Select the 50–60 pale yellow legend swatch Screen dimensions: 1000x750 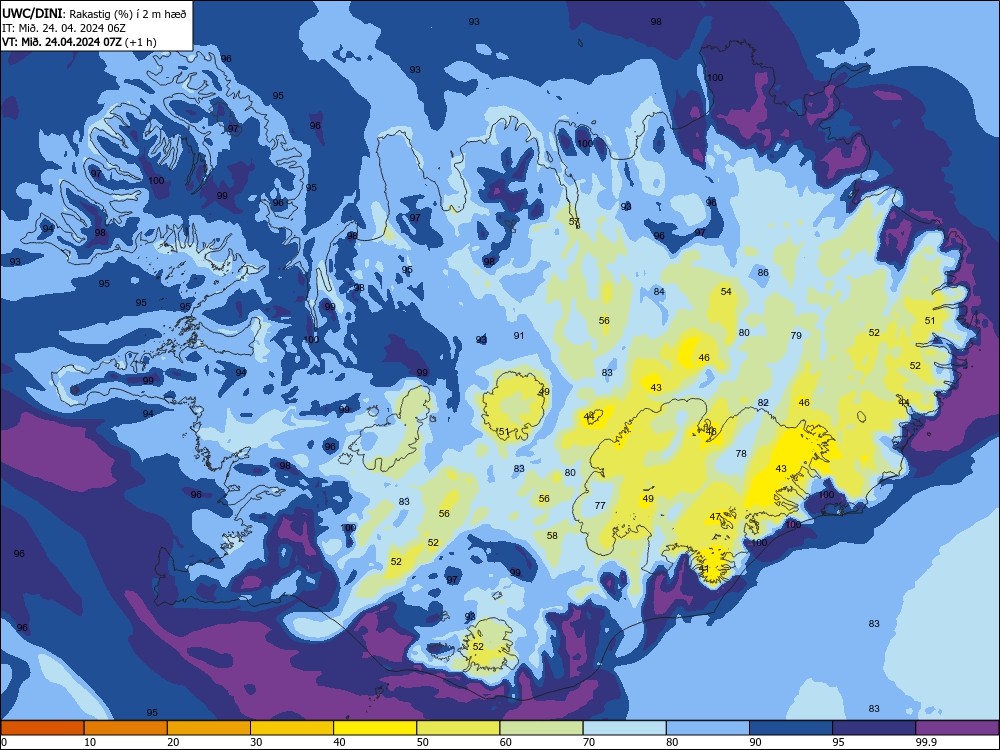point(458,728)
